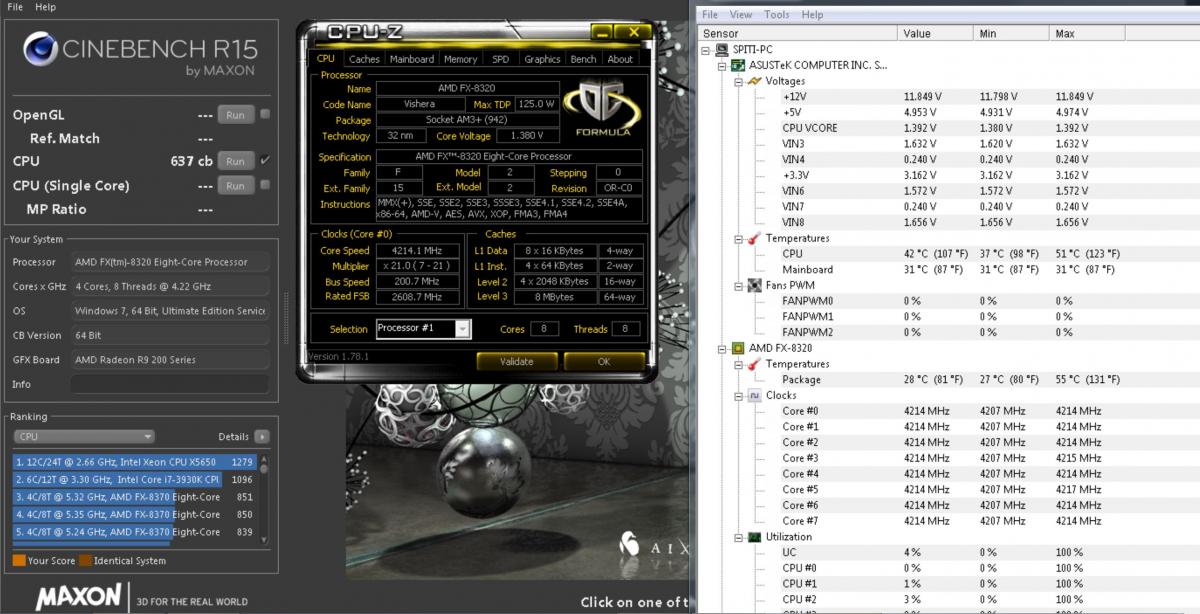The height and width of the screenshot is (614, 1200).
Task: Click the Voltages lightning icon in HWMonitor
Action: [x=753, y=81]
